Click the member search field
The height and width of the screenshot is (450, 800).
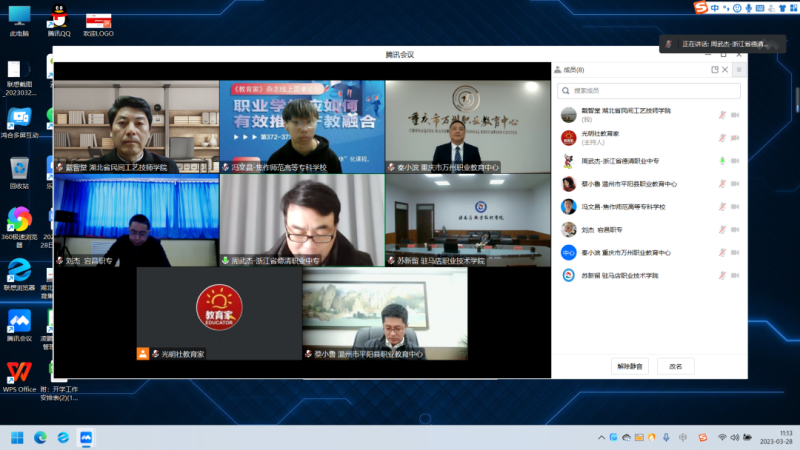649,90
